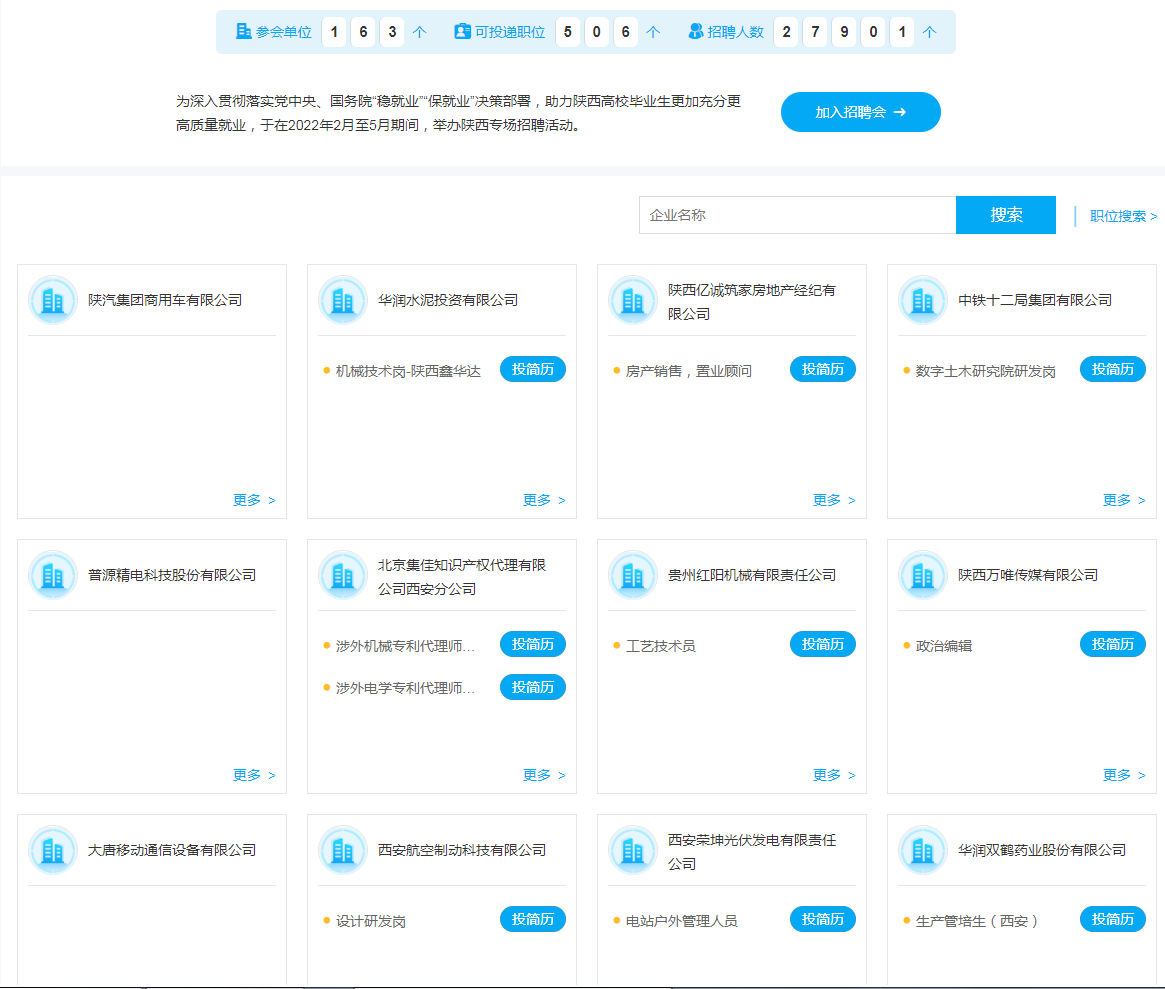Click the 参会单位 label
The image size is (1165, 989).
click(x=284, y=32)
